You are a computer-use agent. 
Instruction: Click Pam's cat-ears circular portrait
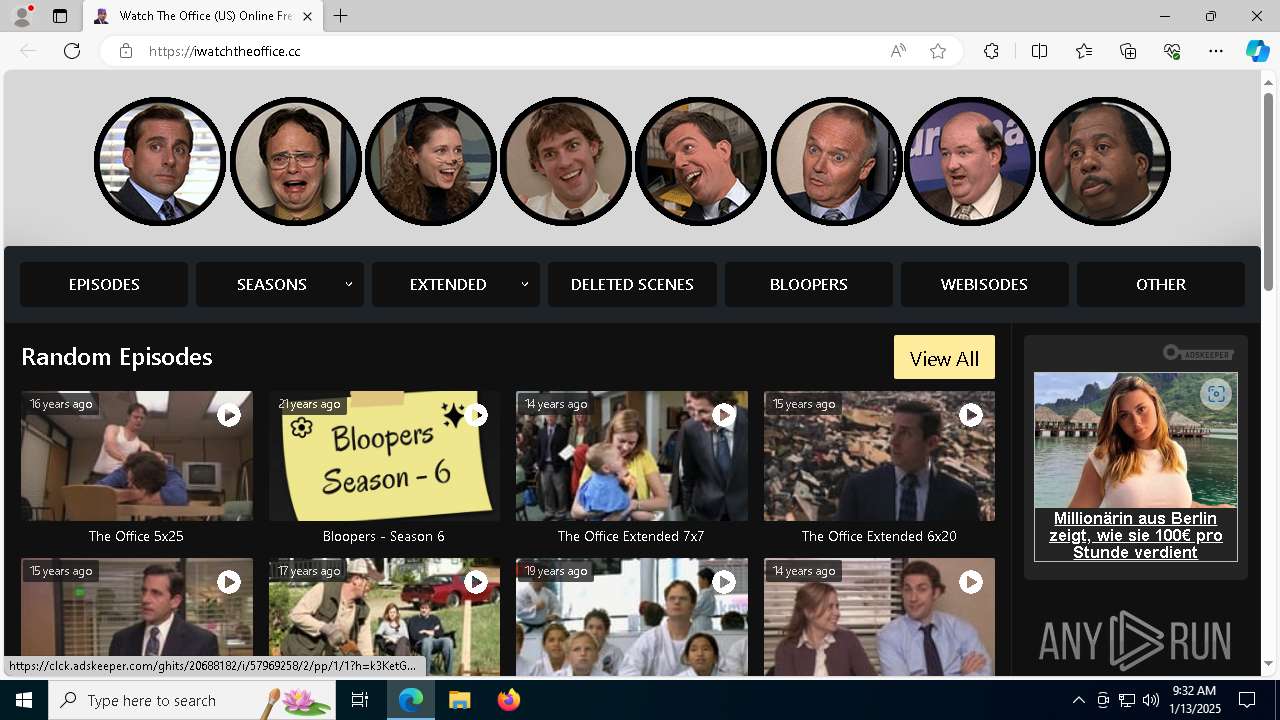click(x=431, y=161)
